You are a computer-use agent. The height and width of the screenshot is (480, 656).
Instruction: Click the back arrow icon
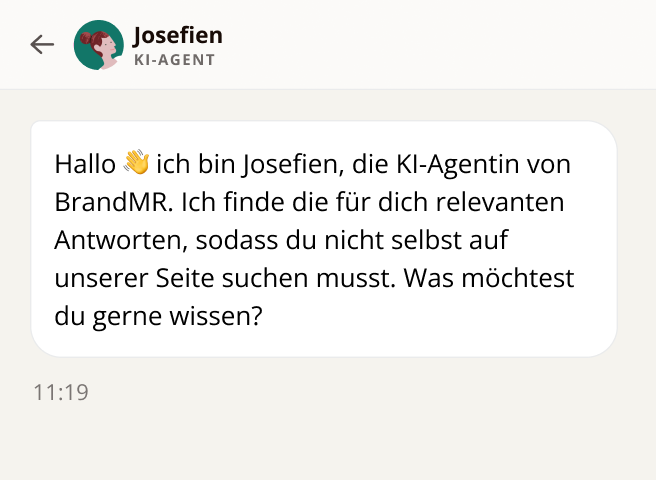[x=42, y=44]
